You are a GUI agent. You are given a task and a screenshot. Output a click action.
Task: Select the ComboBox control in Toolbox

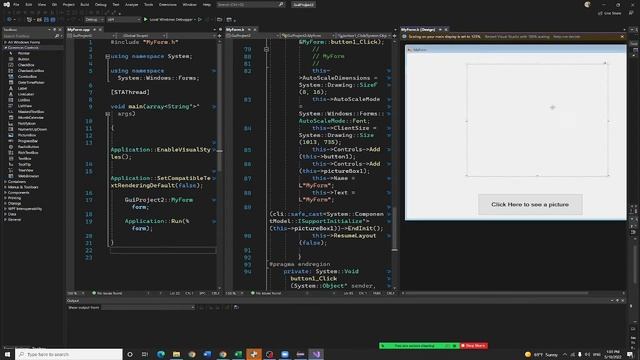tap(27, 76)
